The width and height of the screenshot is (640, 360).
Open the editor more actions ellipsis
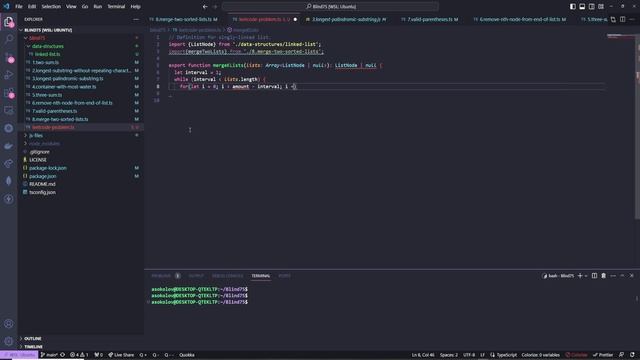point(632,19)
